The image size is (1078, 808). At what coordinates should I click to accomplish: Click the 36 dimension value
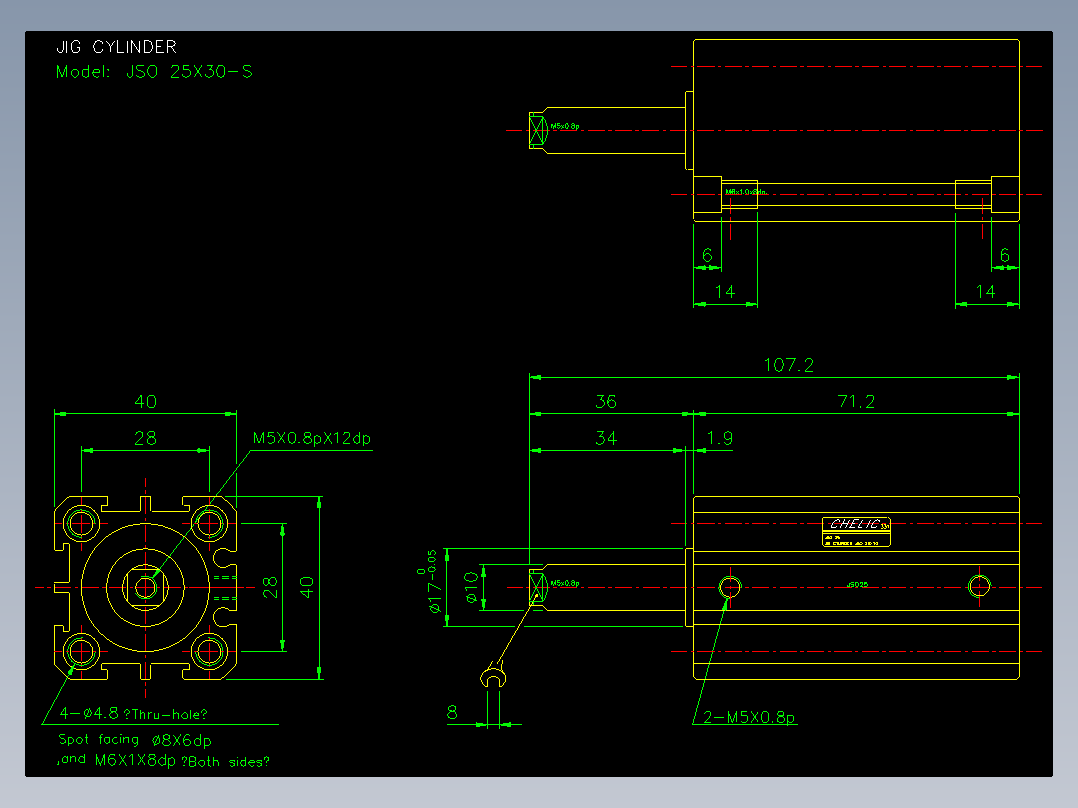(x=606, y=402)
